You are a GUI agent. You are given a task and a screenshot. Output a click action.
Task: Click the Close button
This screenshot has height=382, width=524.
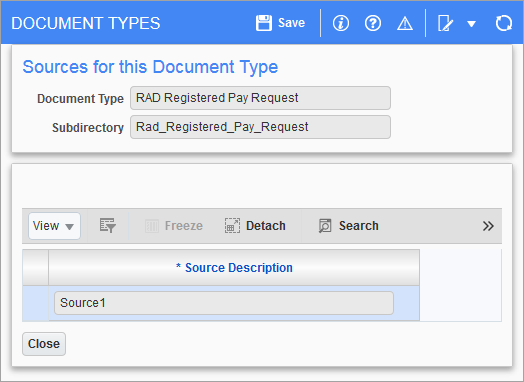[44, 344]
